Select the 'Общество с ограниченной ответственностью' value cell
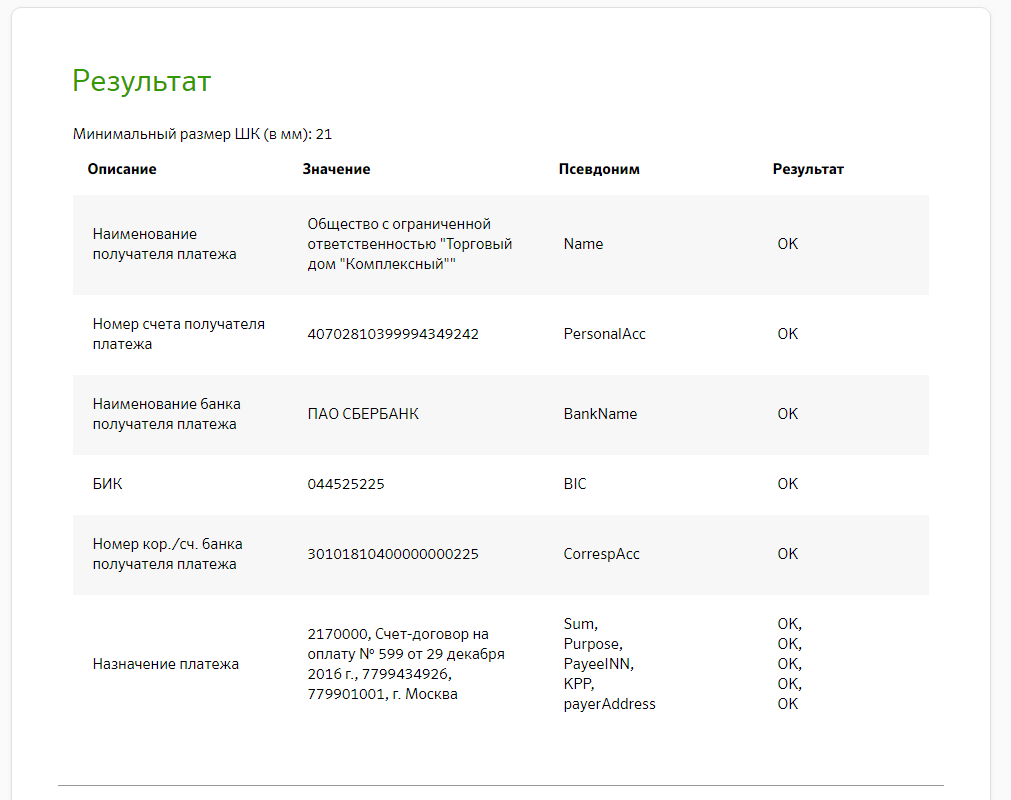This screenshot has width=1011, height=800. pyautogui.click(x=409, y=244)
